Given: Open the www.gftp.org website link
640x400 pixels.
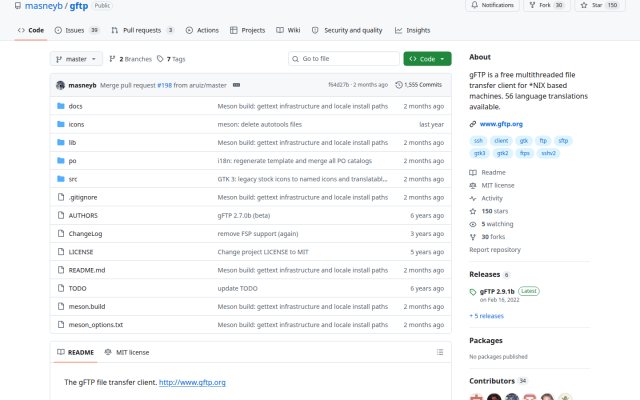Looking at the screenshot, I should click(501, 124).
